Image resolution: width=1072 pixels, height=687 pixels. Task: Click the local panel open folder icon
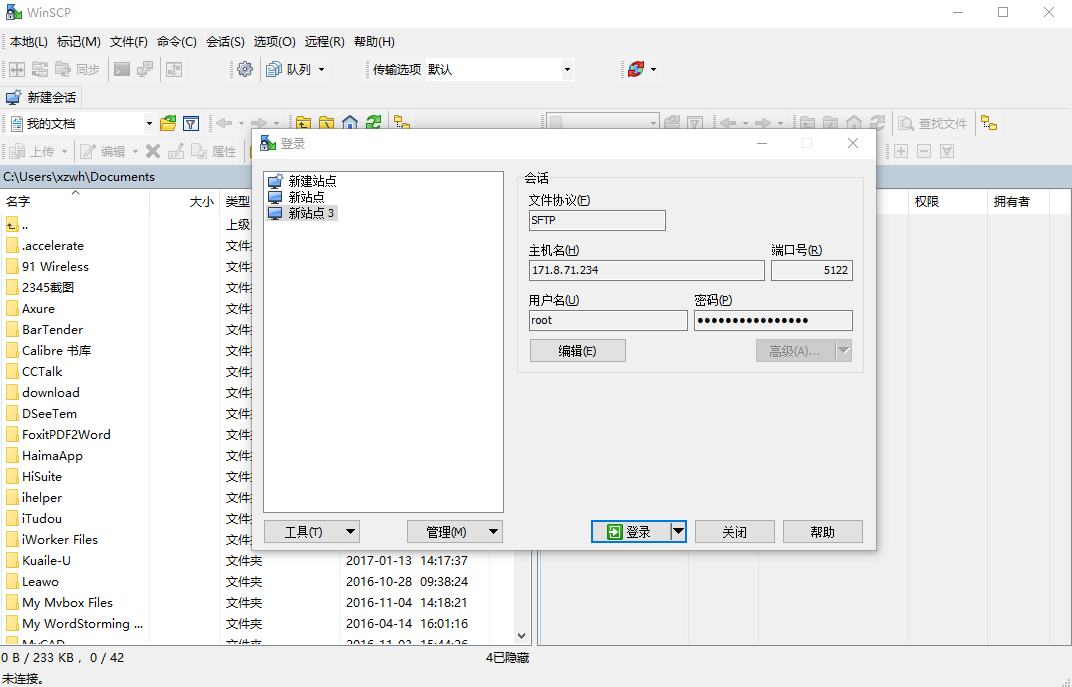pos(168,124)
